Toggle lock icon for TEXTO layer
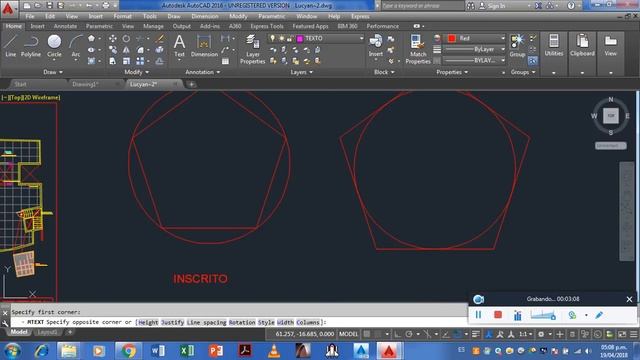Image resolution: width=640 pixels, height=360 pixels. pyautogui.click(x=289, y=38)
